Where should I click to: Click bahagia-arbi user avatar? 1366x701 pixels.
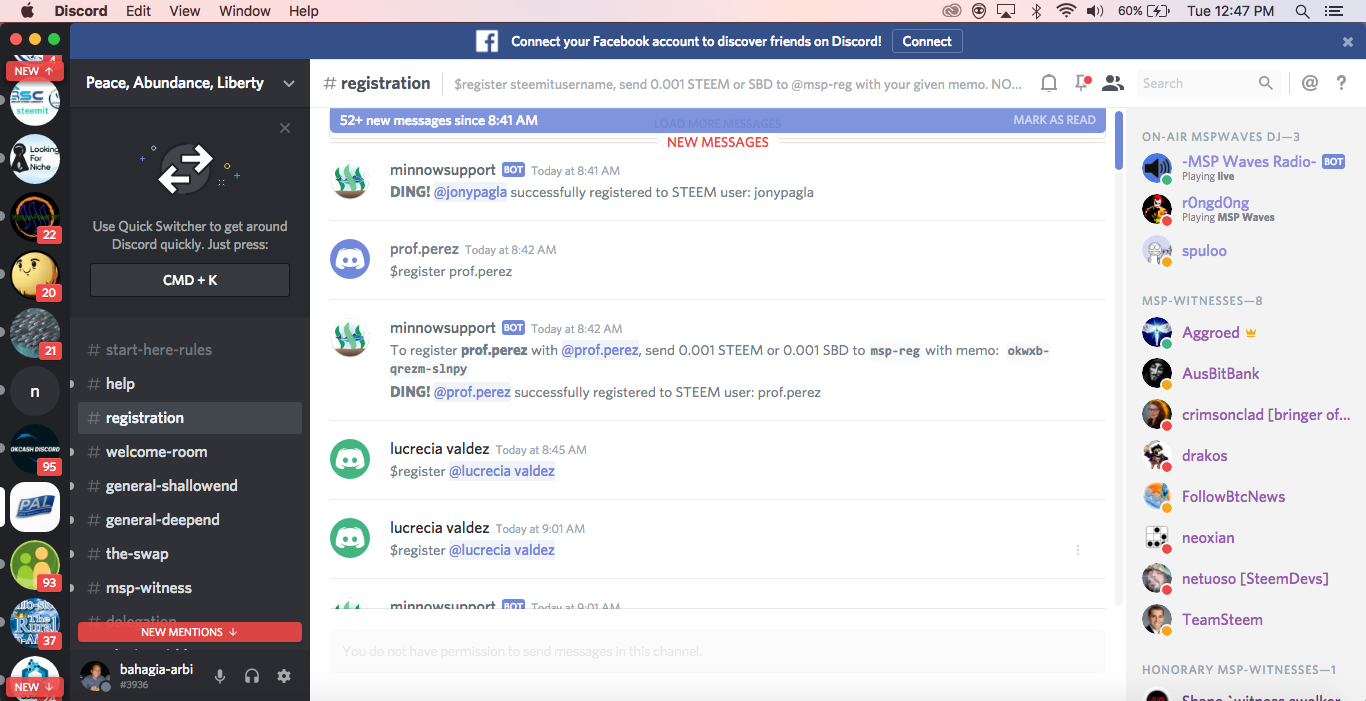tap(95, 676)
